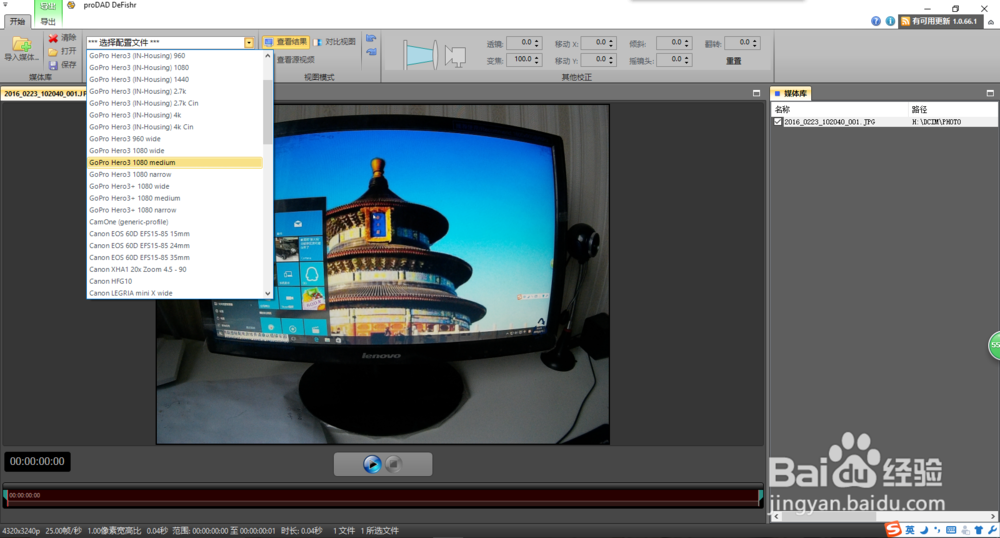
Task: Switch to the 开始 start ribbon tab
Action: [x=17, y=21]
